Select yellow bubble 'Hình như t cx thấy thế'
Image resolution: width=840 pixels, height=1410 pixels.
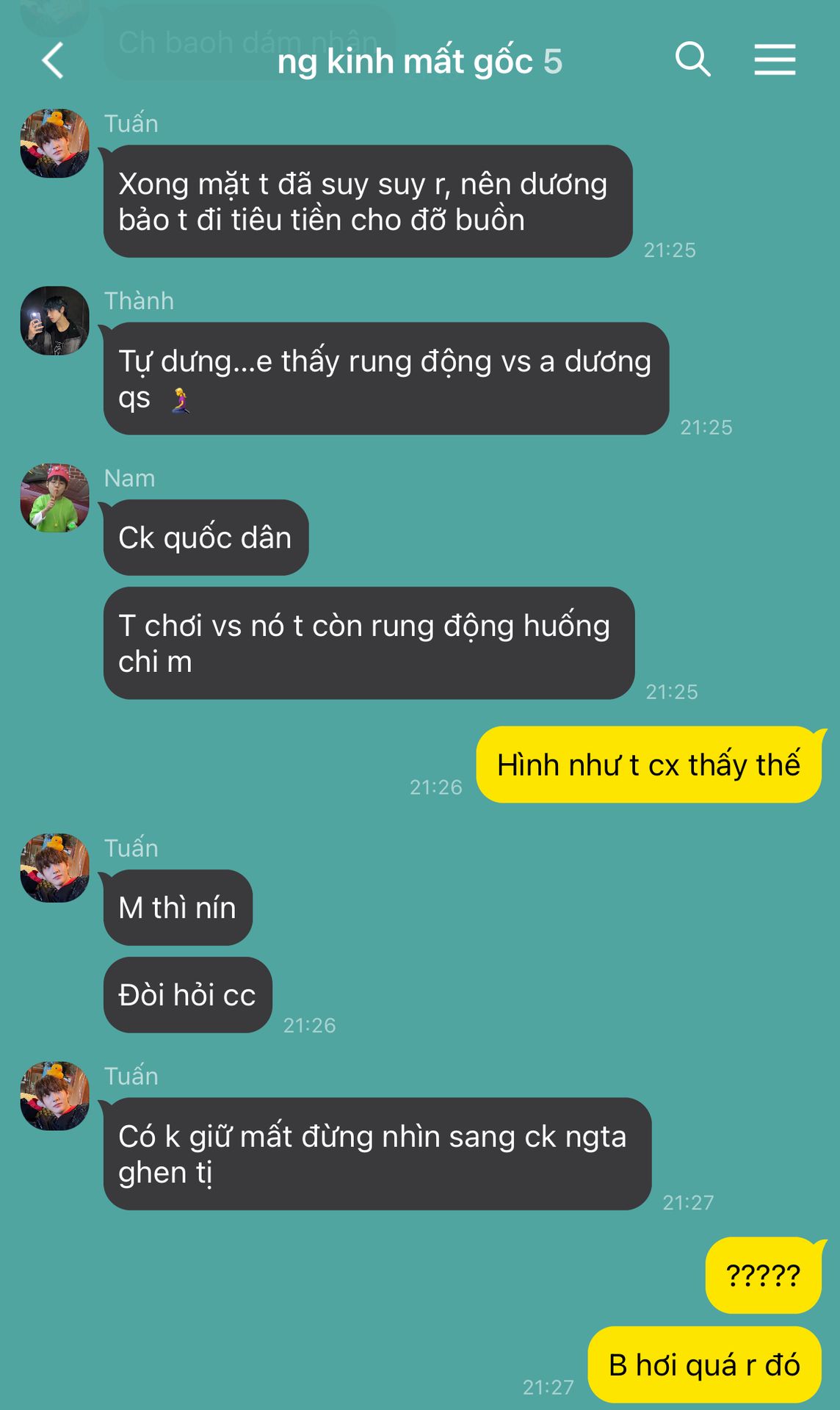coord(649,764)
